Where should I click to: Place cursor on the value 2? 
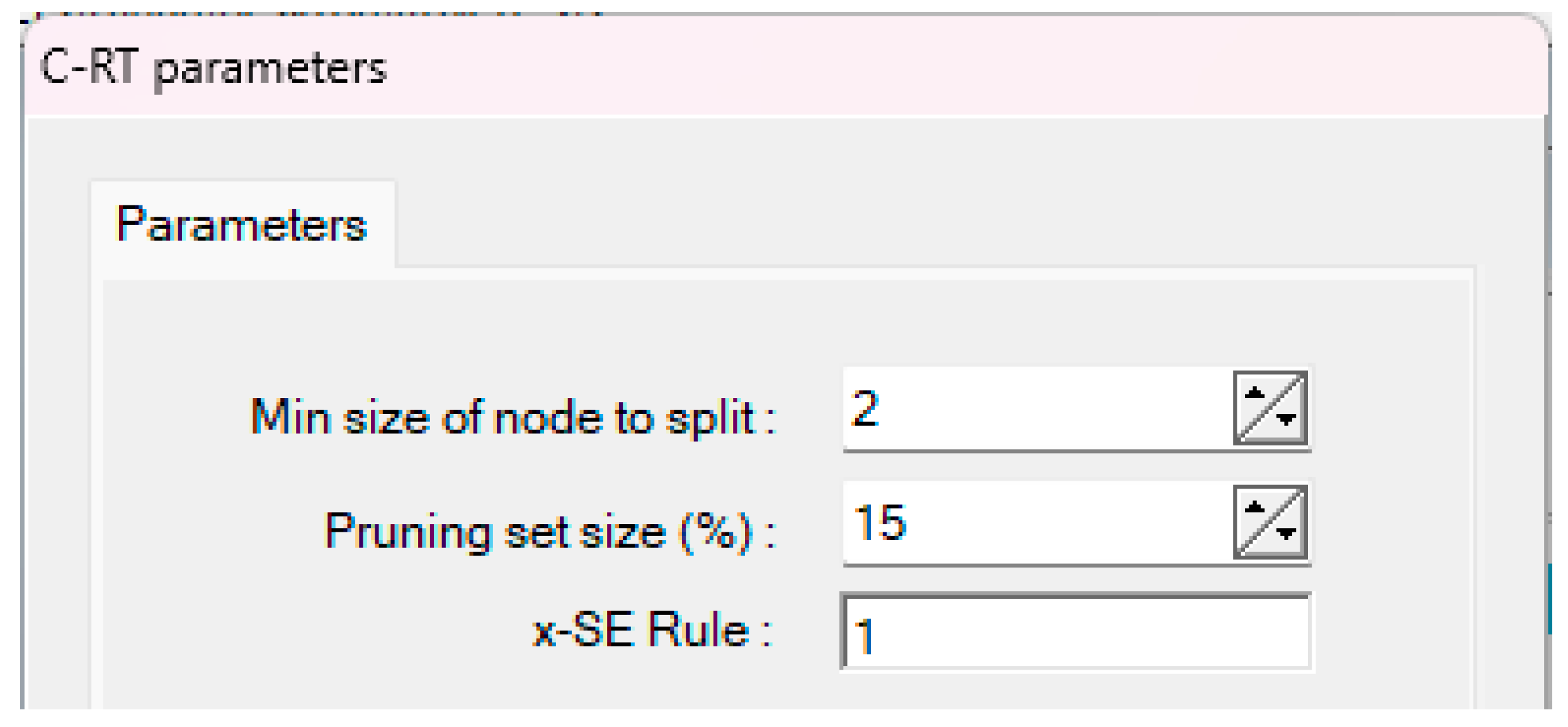[865, 408]
